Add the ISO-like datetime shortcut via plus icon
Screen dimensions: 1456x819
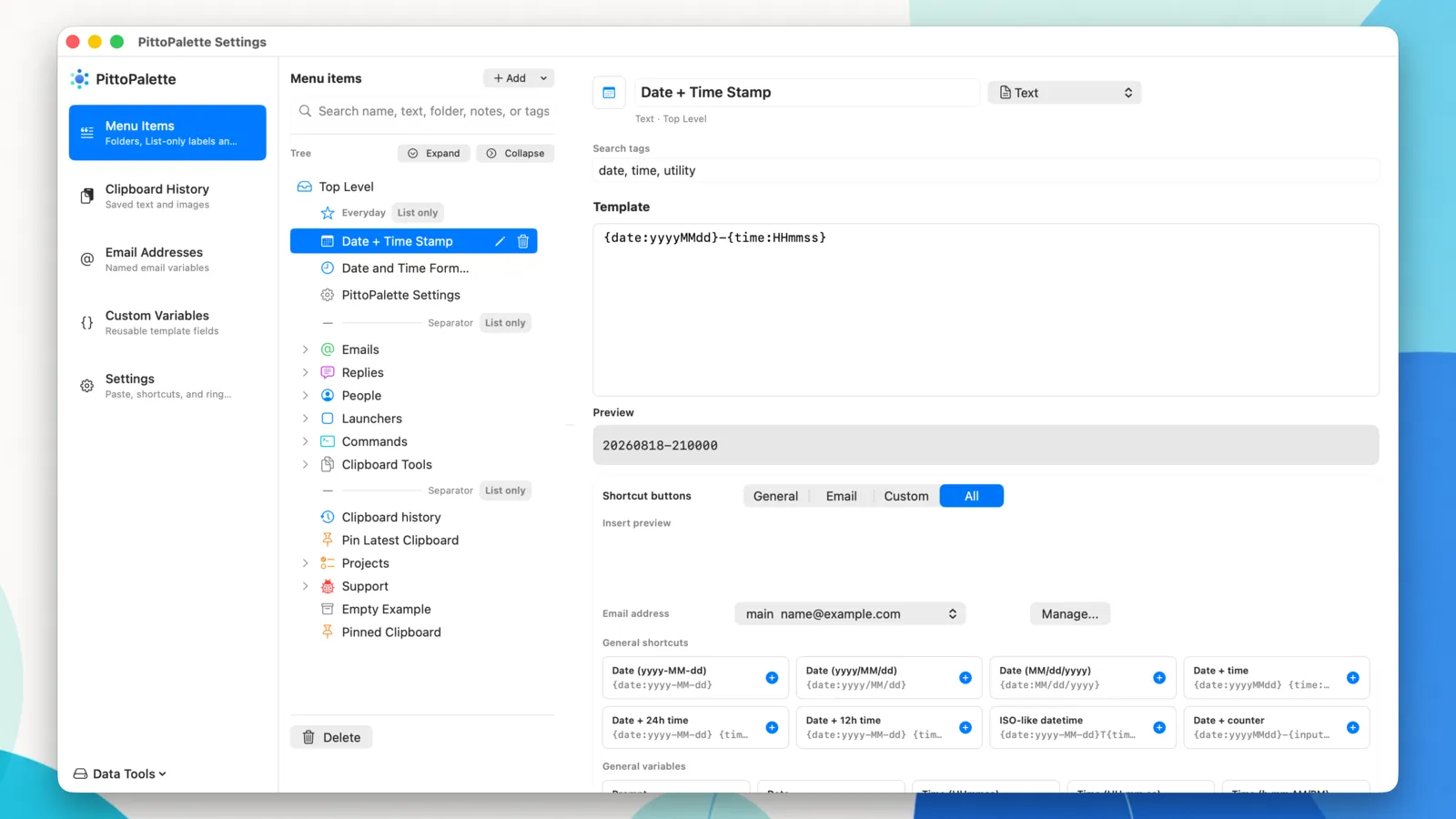1159,728
